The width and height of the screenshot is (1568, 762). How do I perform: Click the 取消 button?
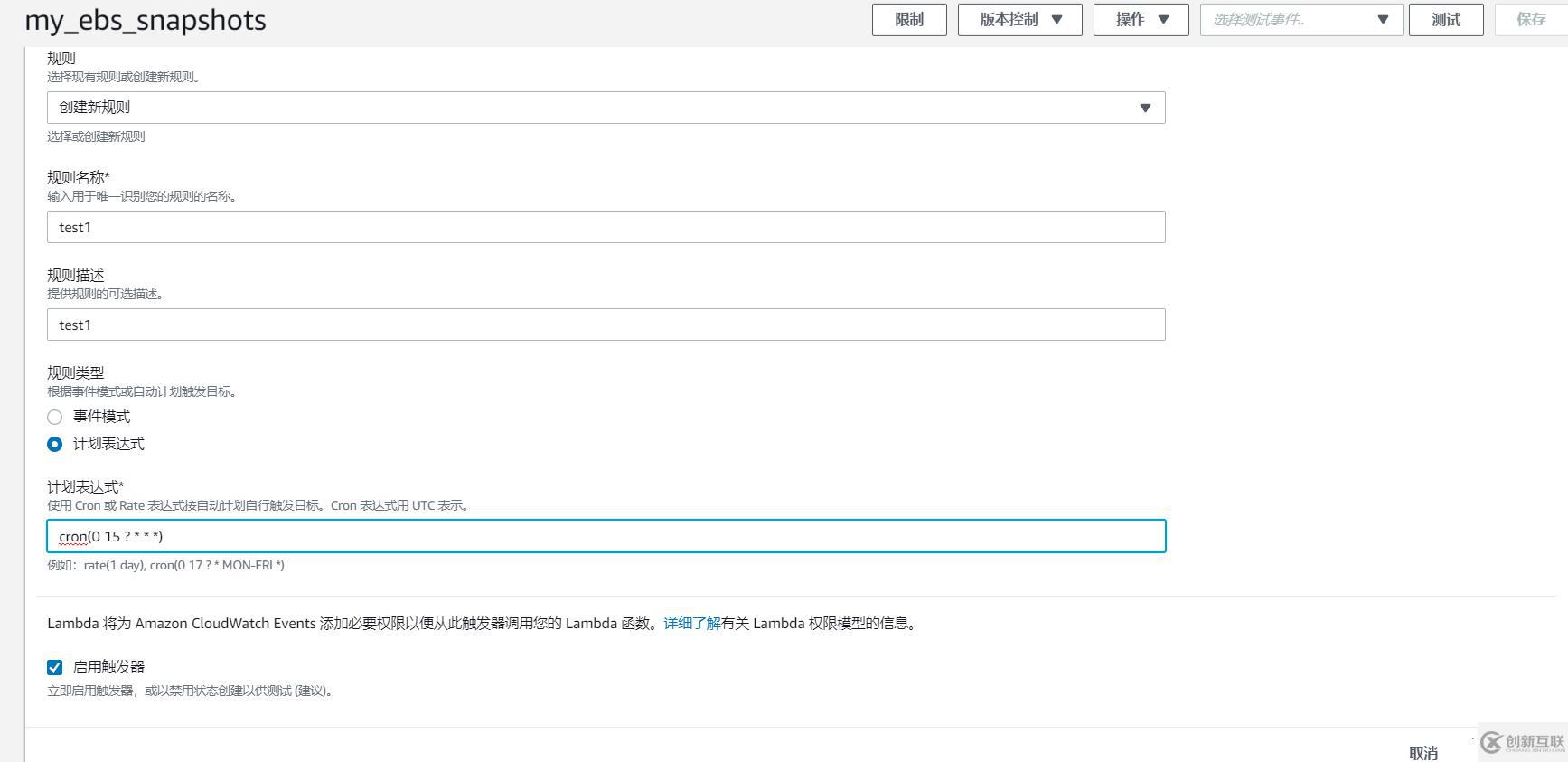(1423, 752)
